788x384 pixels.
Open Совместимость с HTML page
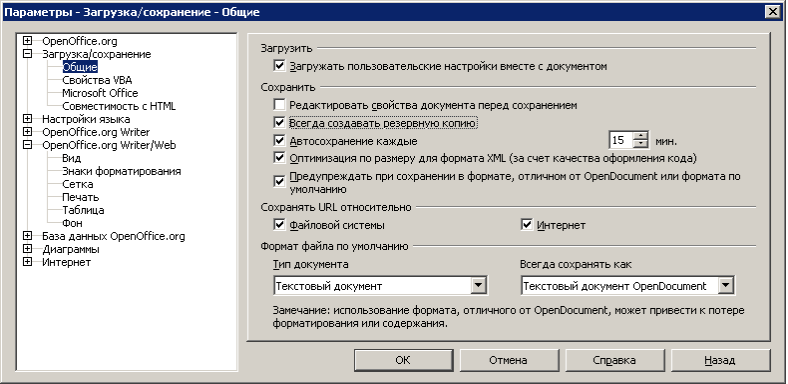tap(119, 106)
